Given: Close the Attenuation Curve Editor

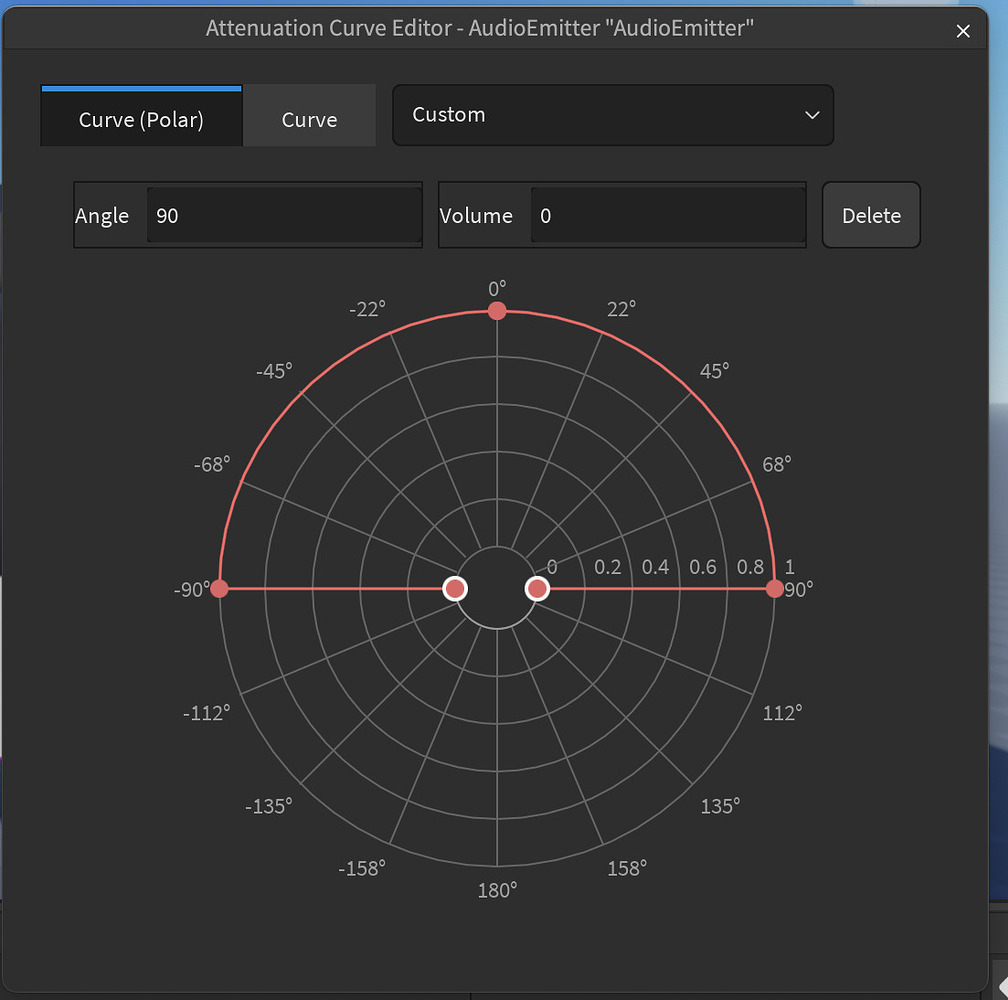Looking at the screenshot, I should 963,30.
